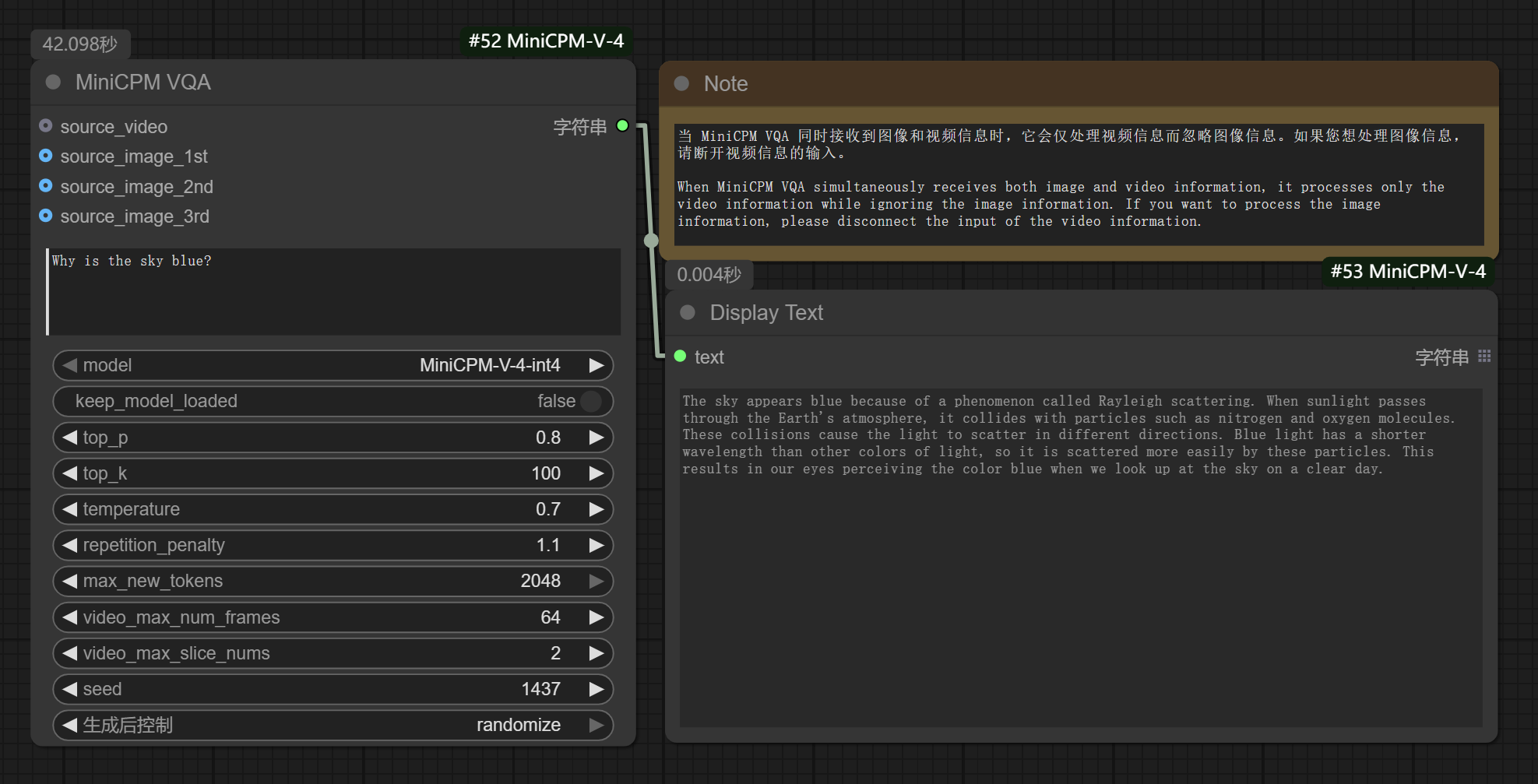Click the 0.004秒 execution time label

709,274
